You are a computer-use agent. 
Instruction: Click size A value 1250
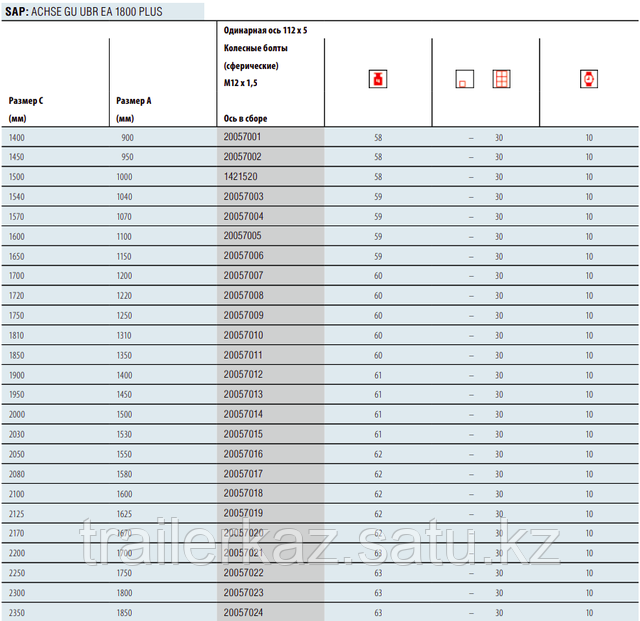pyautogui.click(x=124, y=316)
